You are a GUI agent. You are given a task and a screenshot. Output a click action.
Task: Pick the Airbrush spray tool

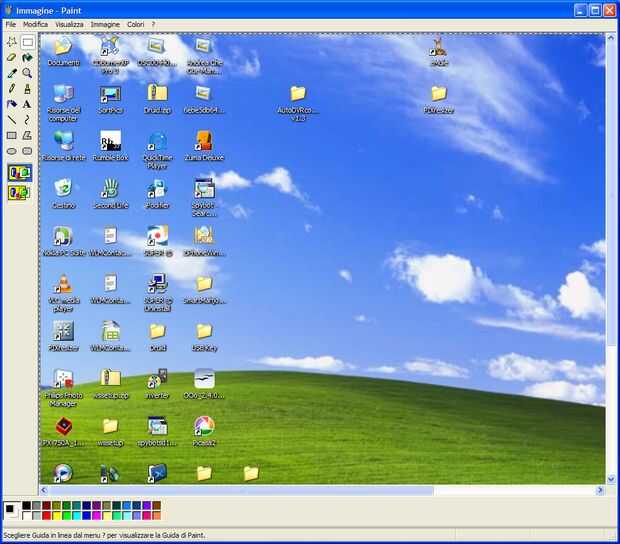[x=11, y=104]
